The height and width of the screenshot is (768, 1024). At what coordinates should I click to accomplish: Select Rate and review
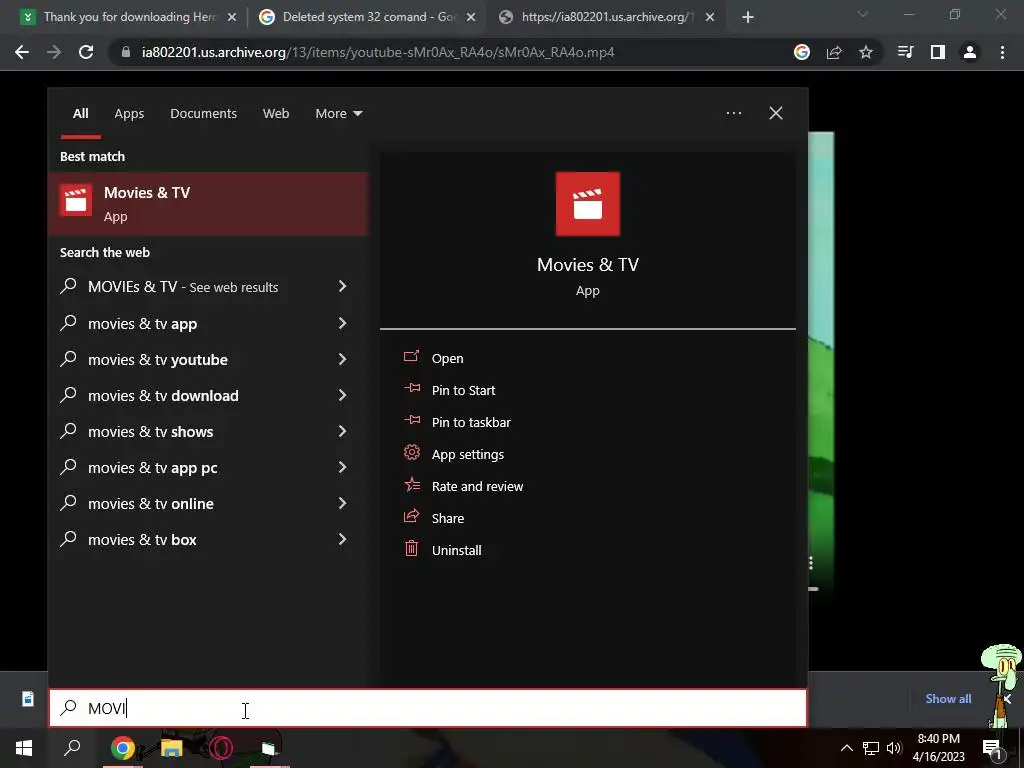pyautogui.click(x=477, y=487)
